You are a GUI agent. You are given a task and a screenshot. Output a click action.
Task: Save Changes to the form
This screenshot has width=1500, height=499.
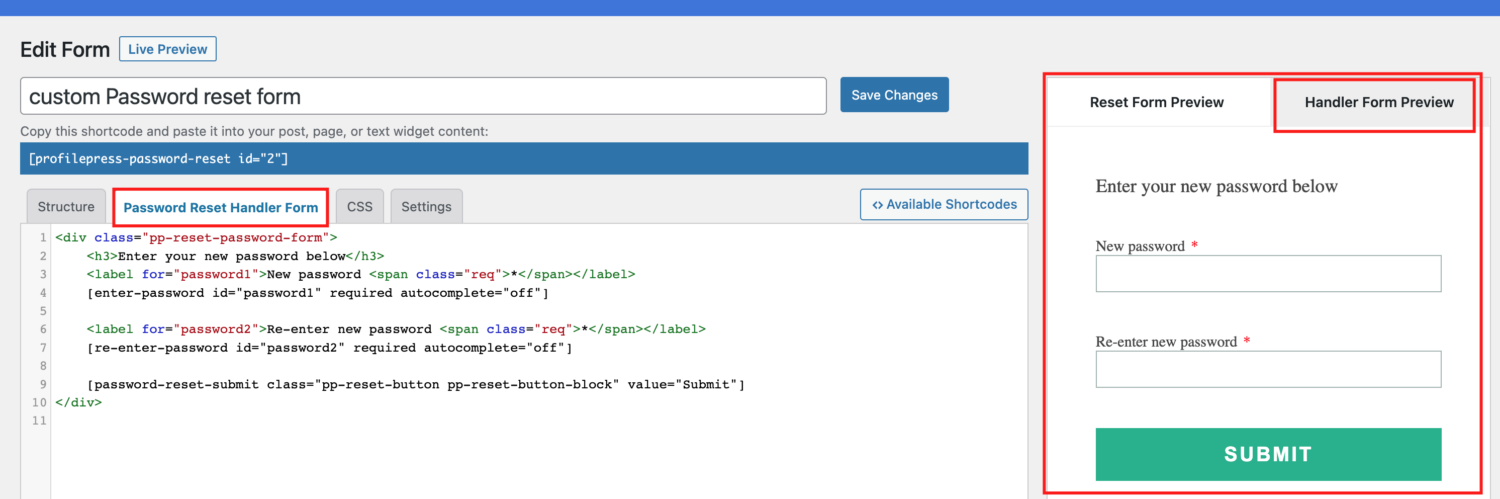(x=894, y=95)
